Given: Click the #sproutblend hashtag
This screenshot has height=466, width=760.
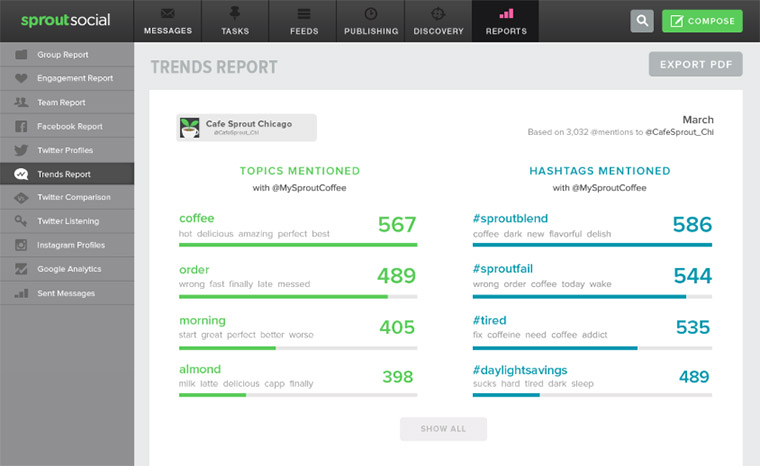Looking at the screenshot, I should click(x=510, y=218).
